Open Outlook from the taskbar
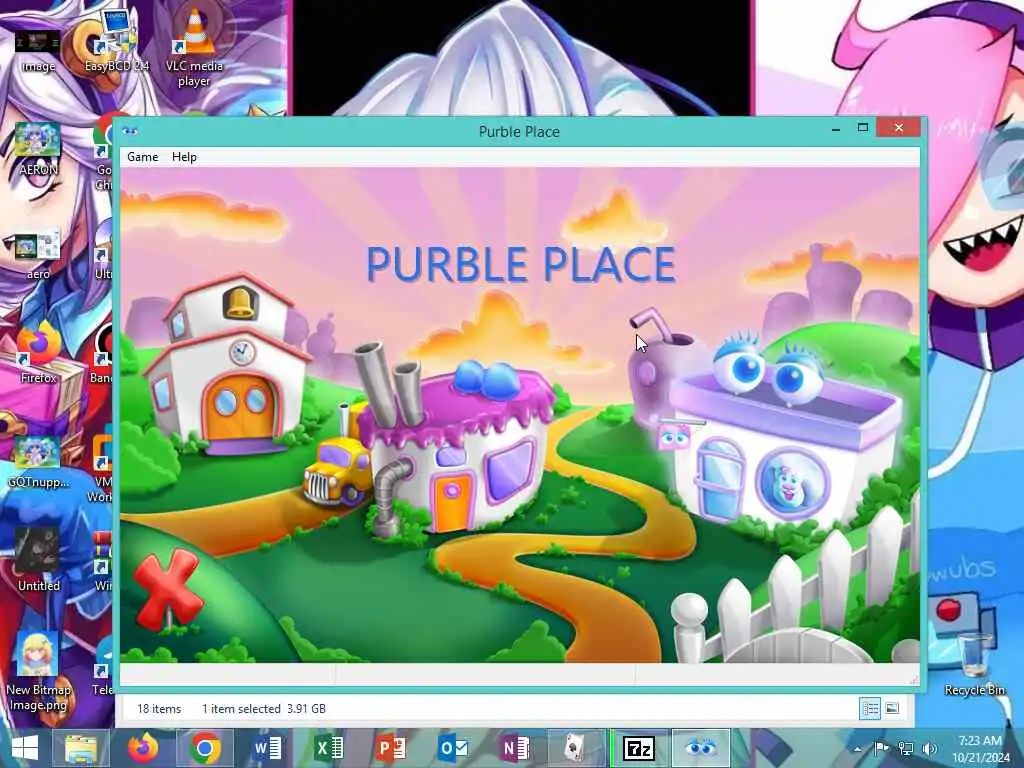1024x768 pixels. (x=453, y=748)
